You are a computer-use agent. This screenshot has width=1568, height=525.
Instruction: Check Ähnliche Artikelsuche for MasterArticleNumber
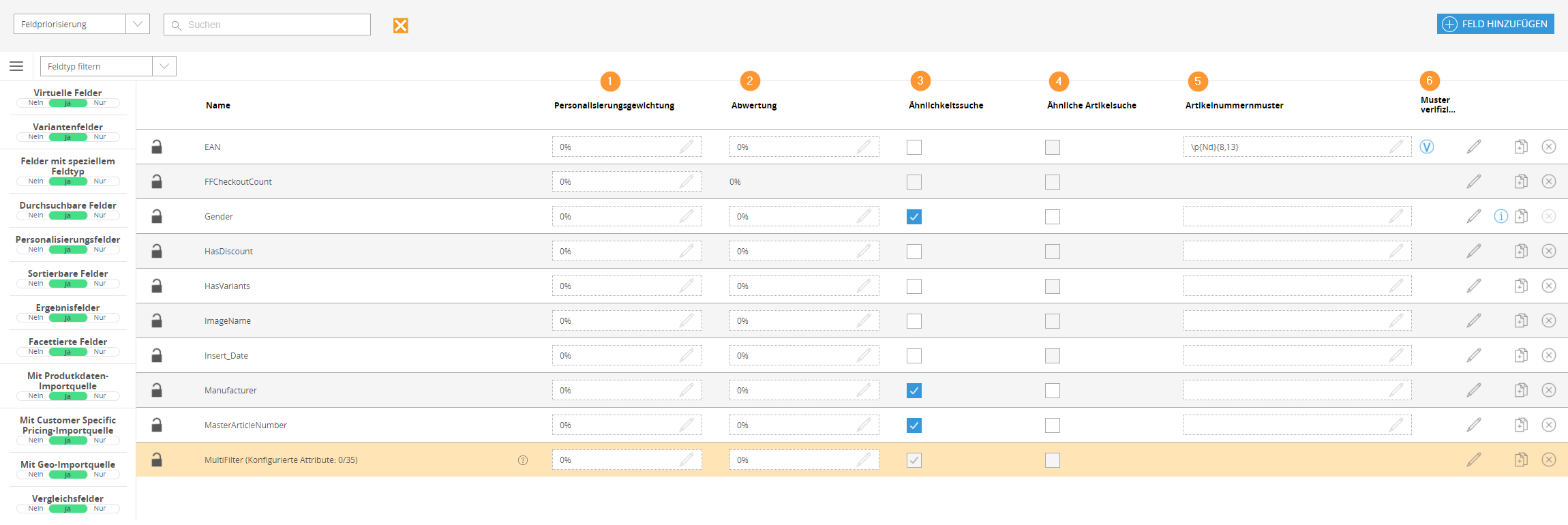coord(1053,425)
